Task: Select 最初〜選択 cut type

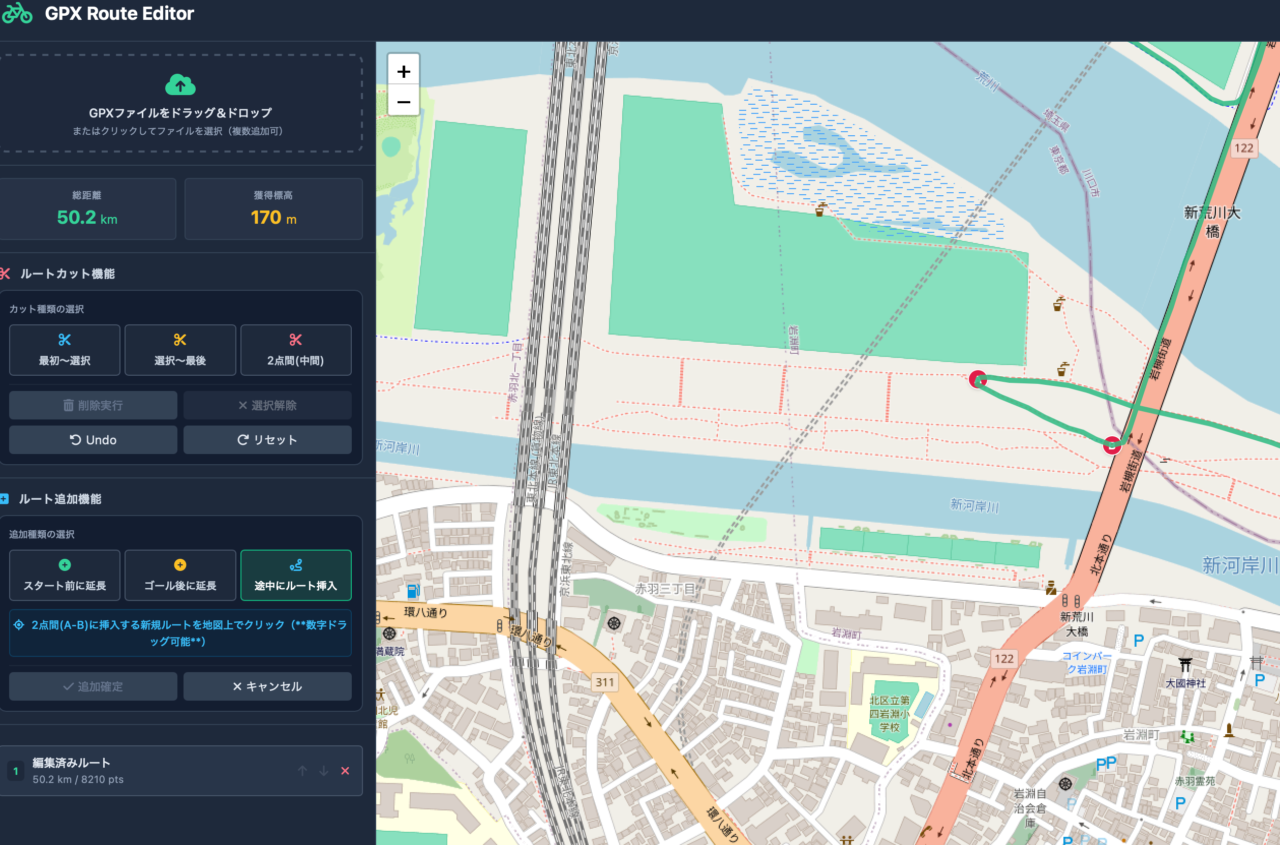Action: (x=64, y=349)
